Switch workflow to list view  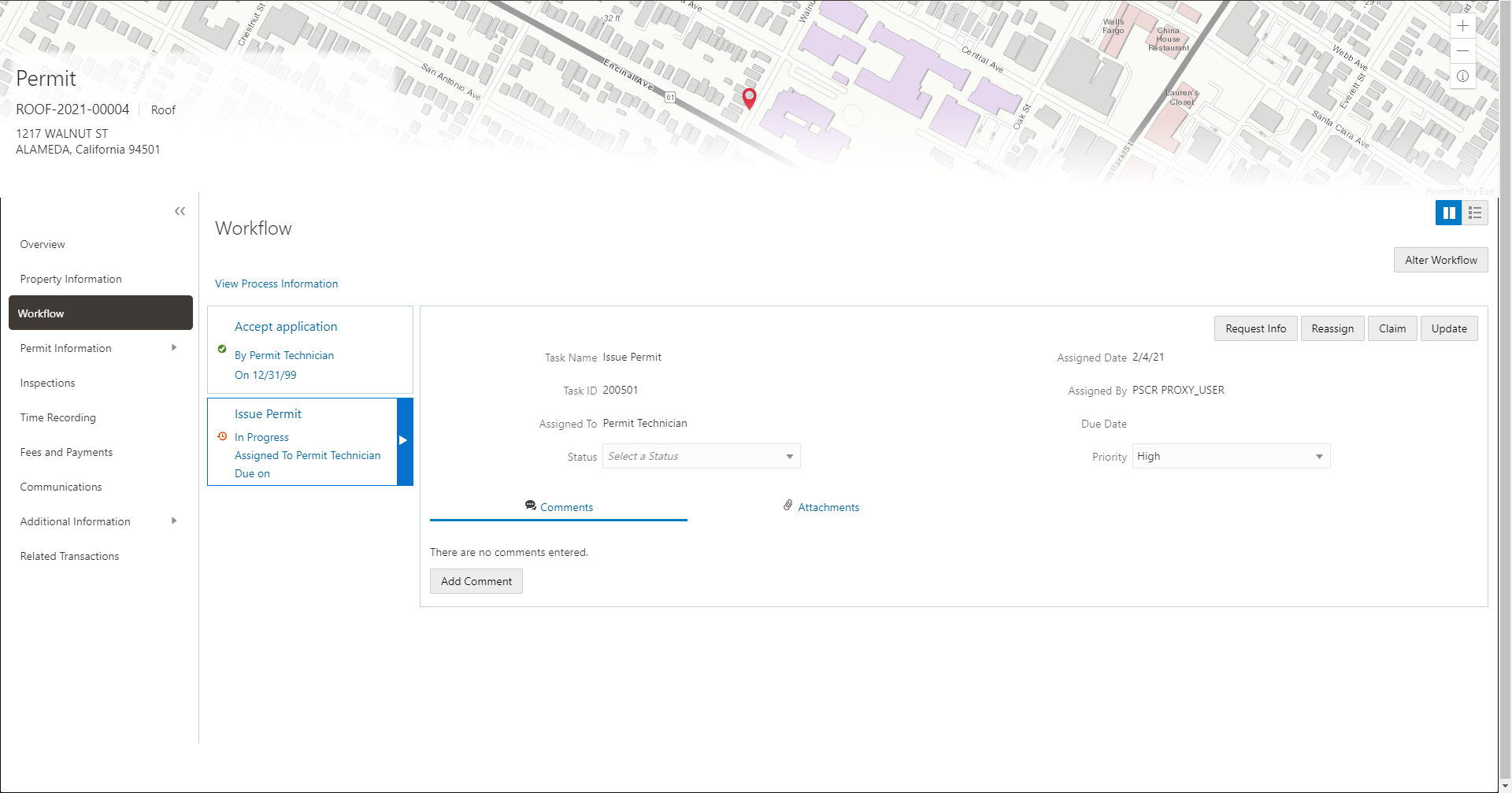[x=1474, y=213]
